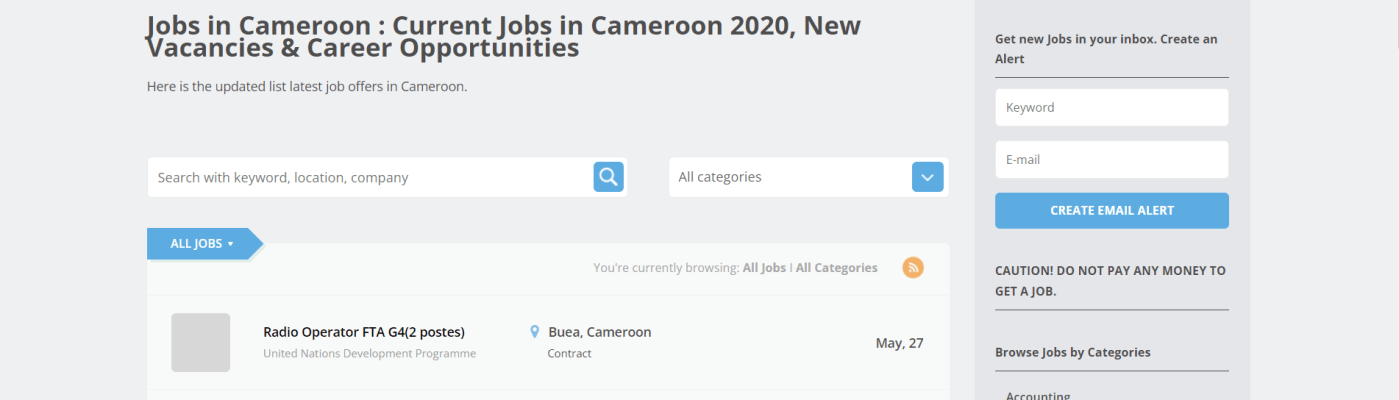This screenshot has width=1399, height=400.
Task: Click bold All Jobs in the browsing breadcrumb
Action: [x=764, y=268]
